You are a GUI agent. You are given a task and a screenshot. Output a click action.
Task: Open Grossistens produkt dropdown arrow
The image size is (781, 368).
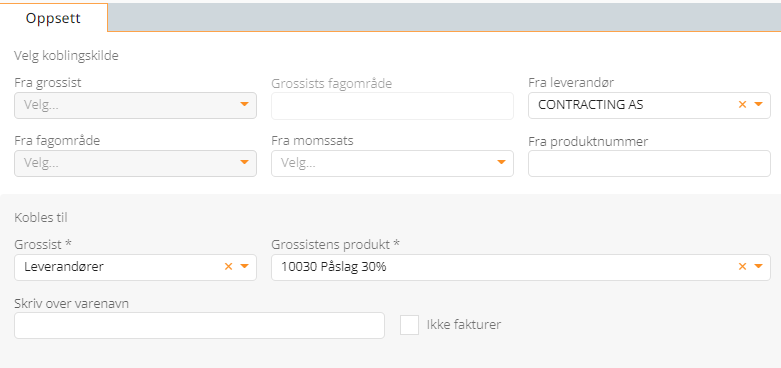tap(759, 267)
